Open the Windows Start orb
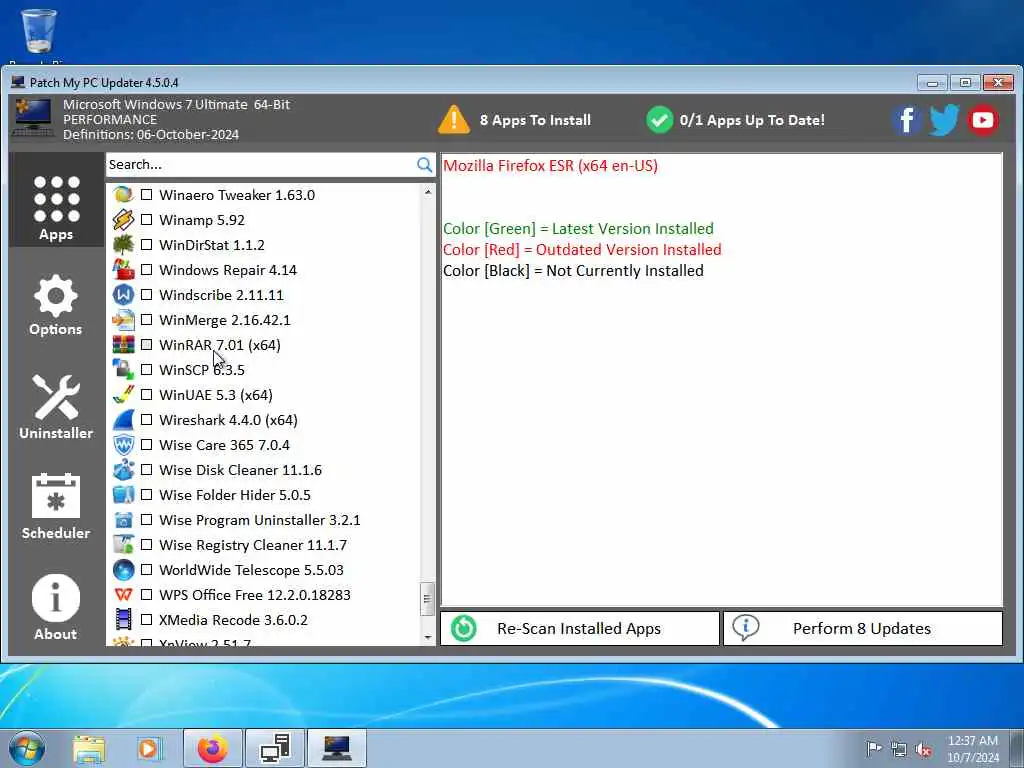This screenshot has height=768, width=1024. (x=27, y=748)
